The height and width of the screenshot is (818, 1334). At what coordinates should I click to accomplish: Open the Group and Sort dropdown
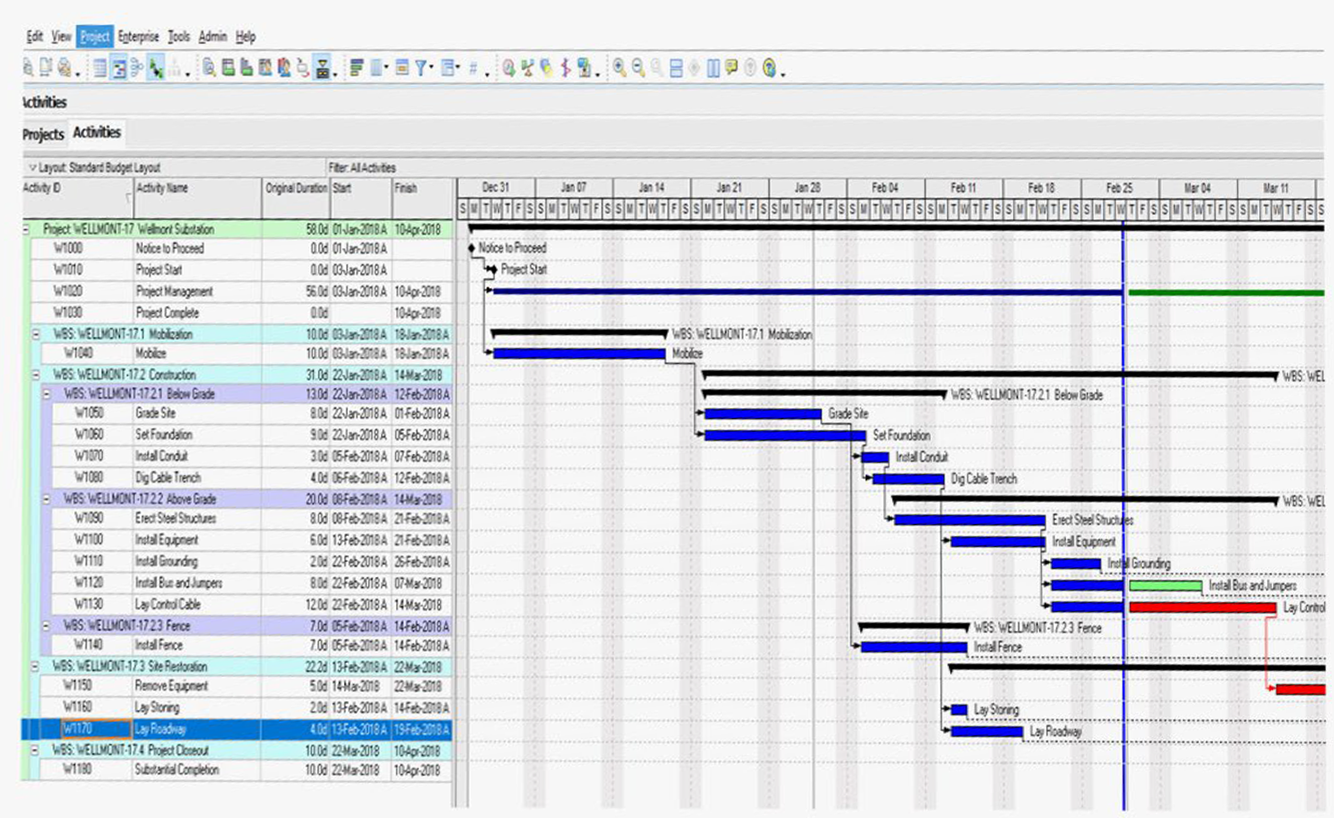[x=451, y=69]
